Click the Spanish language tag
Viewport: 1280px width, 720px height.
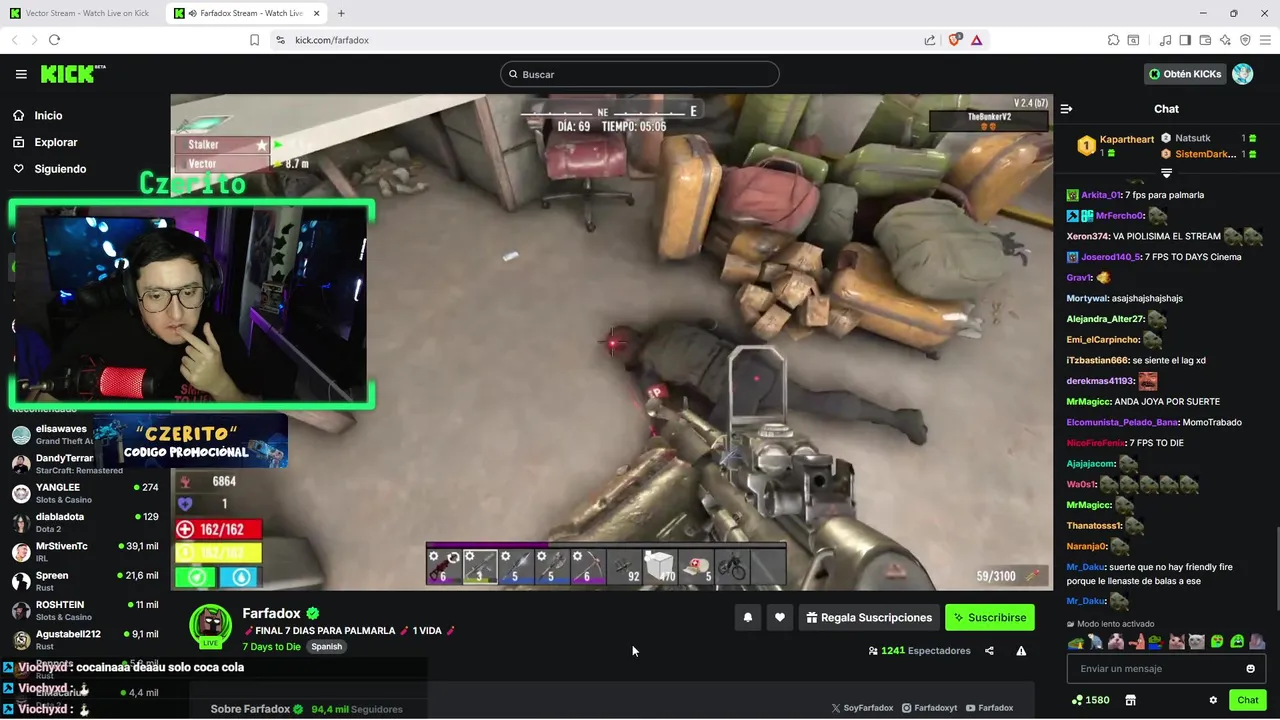coord(326,647)
